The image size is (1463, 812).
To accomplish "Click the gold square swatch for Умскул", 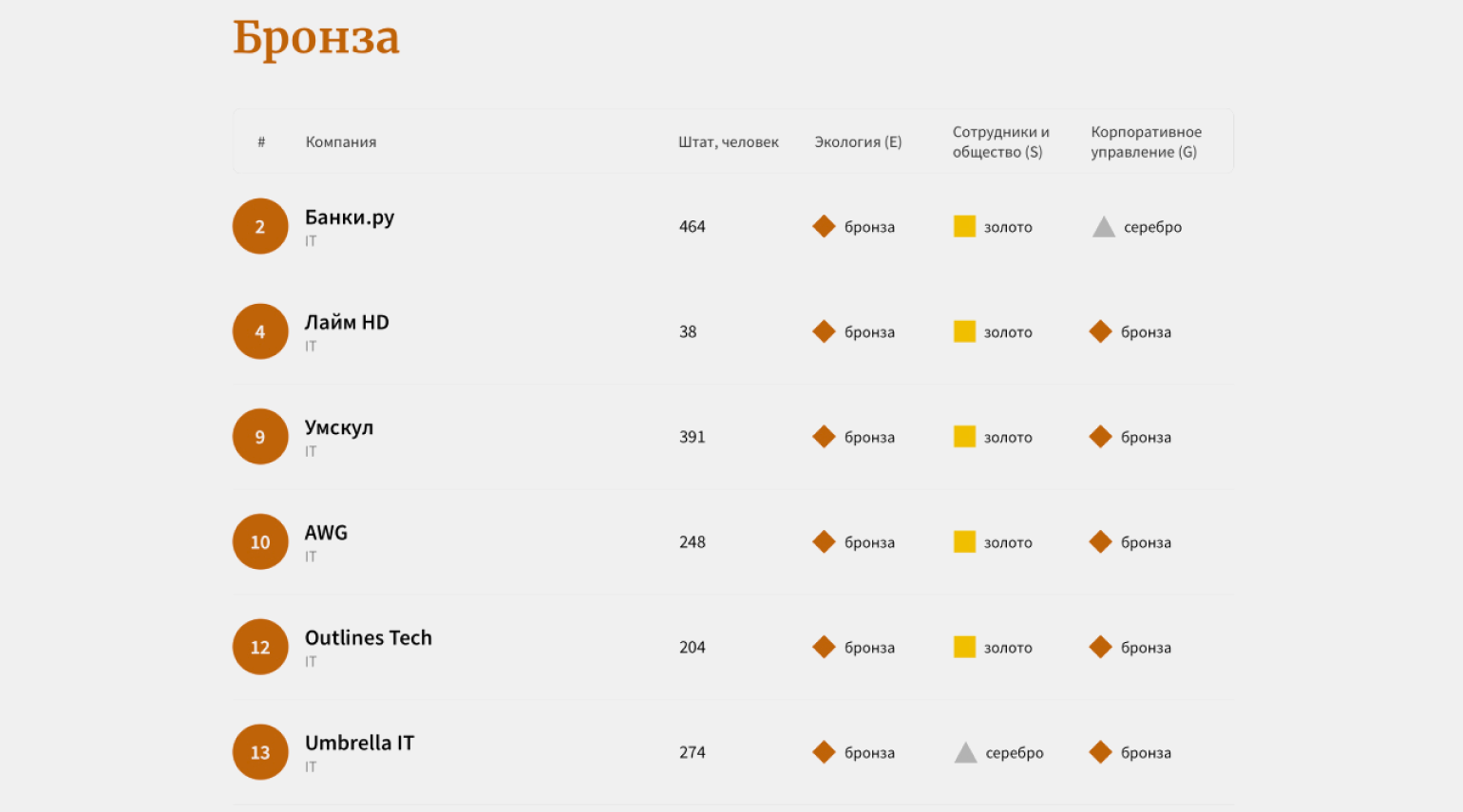I will tap(964, 437).
